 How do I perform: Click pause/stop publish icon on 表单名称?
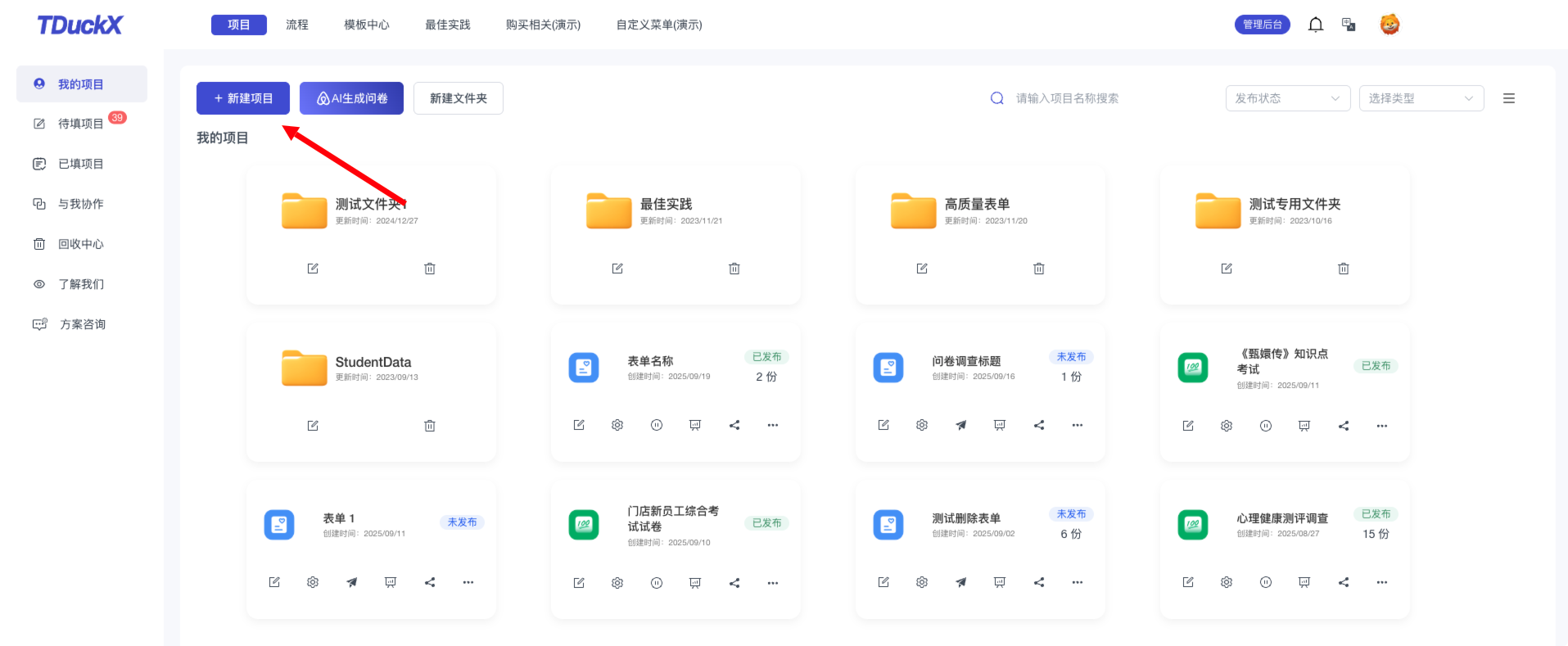pyautogui.click(x=657, y=425)
